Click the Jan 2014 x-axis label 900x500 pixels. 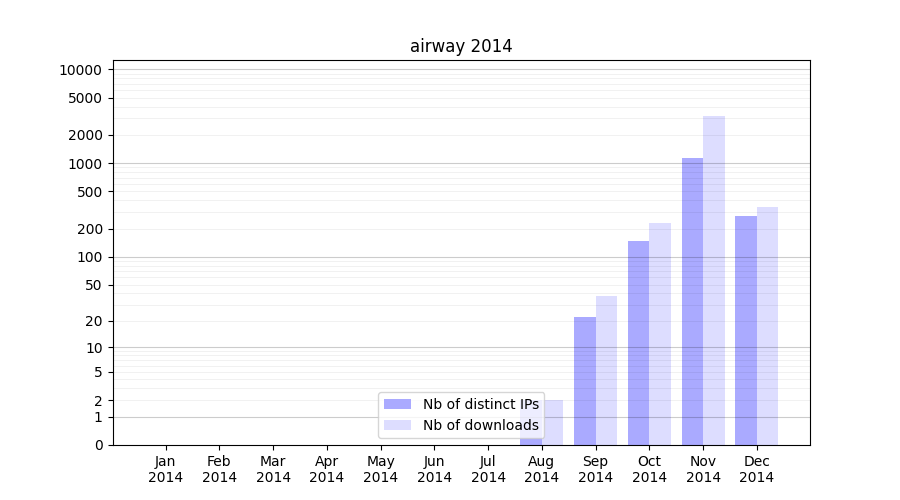[x=166, y=469]
